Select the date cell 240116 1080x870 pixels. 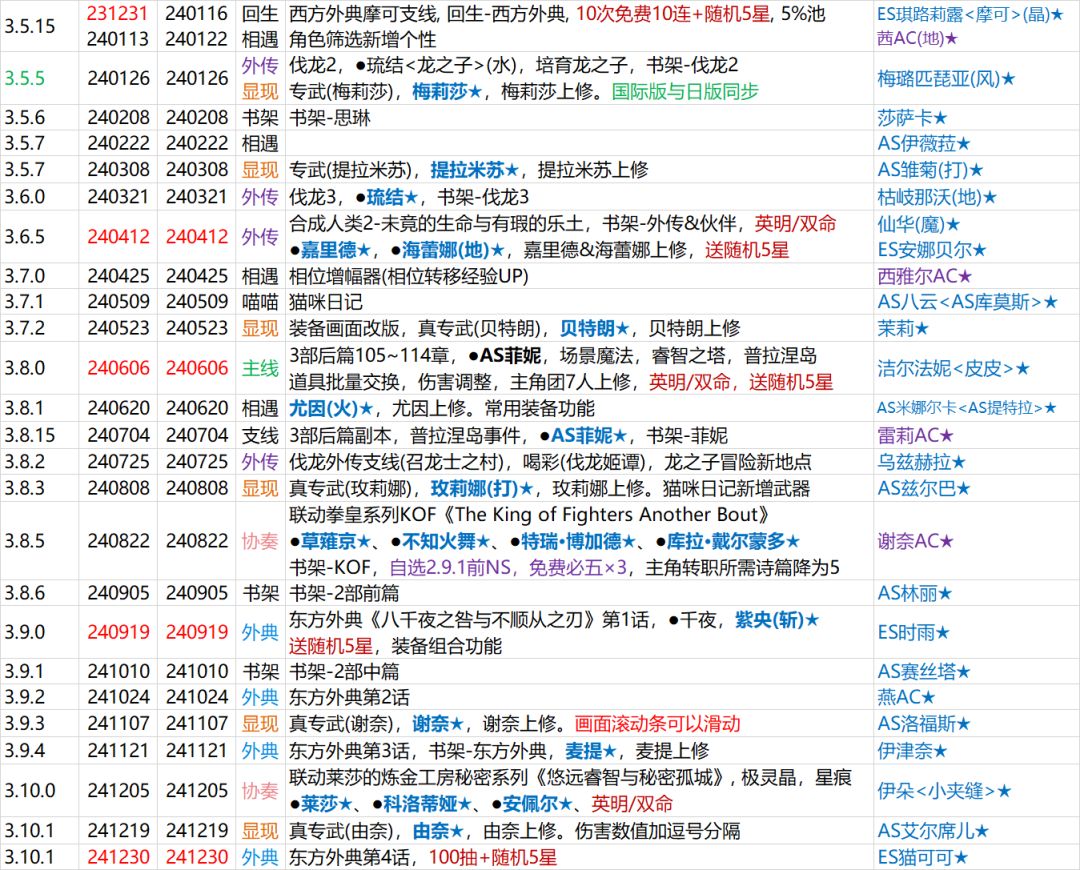point(196,14)
